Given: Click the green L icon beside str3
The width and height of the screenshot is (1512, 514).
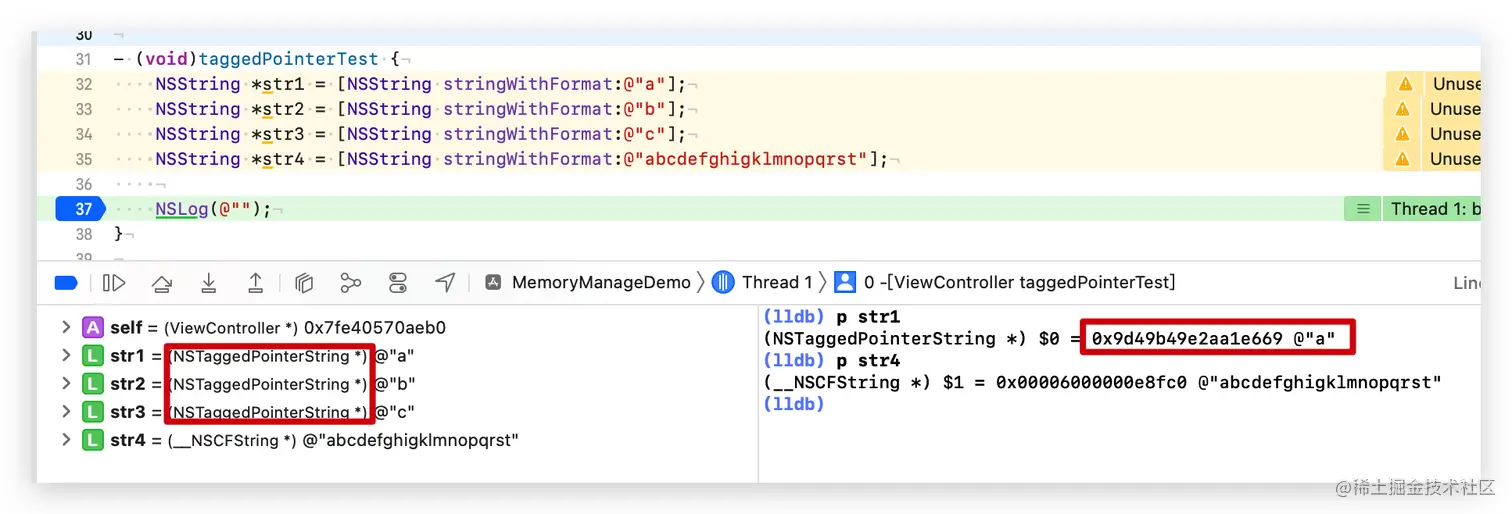Looking at the screenshot, I should 93,412.
